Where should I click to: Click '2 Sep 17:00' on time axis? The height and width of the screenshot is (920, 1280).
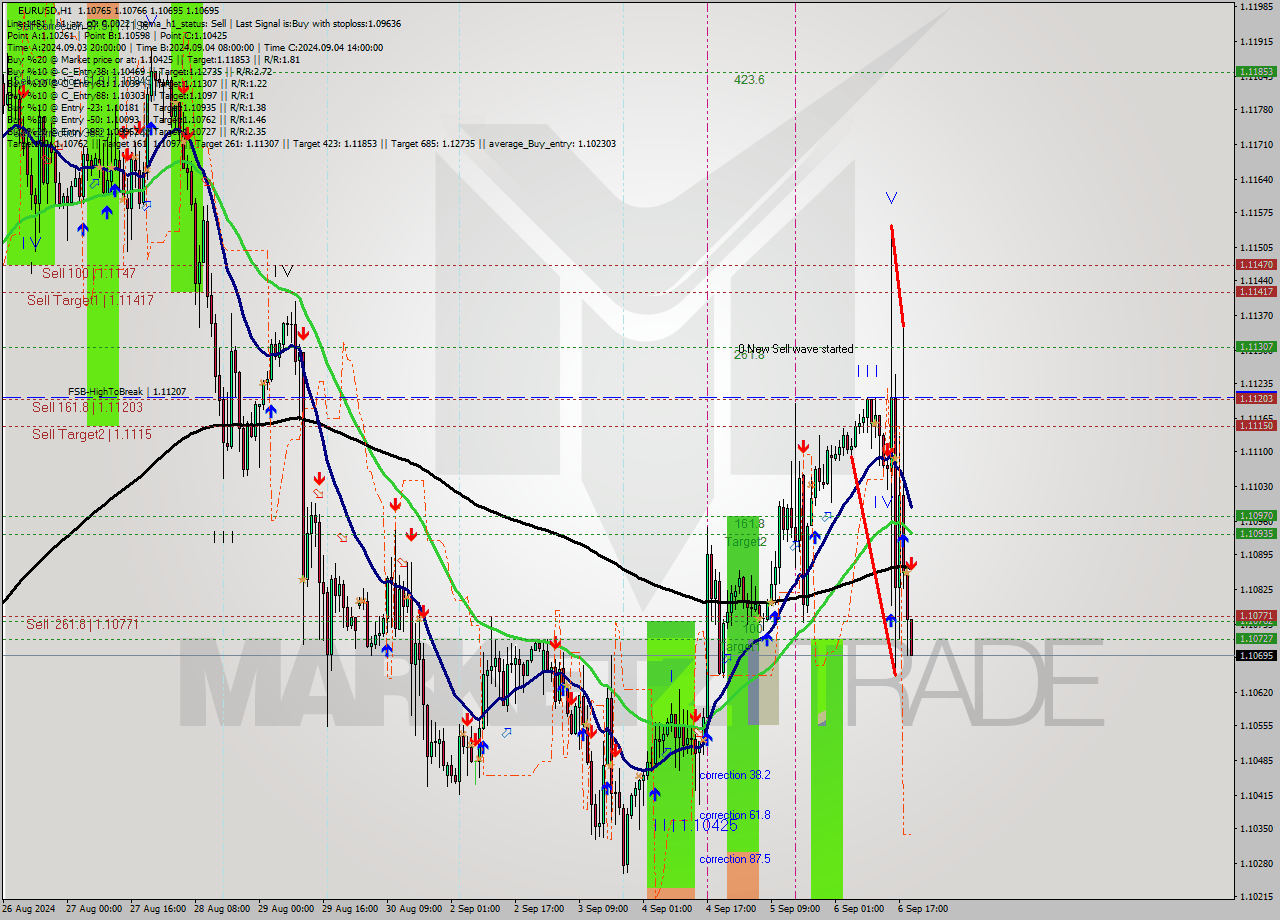point(540,909)
